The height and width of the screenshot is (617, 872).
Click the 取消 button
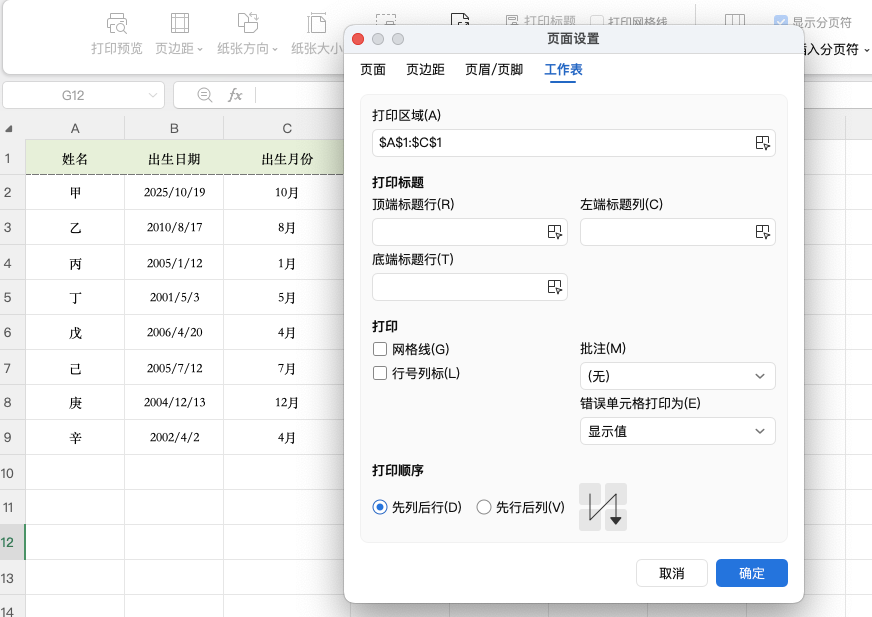pos(672,573)
